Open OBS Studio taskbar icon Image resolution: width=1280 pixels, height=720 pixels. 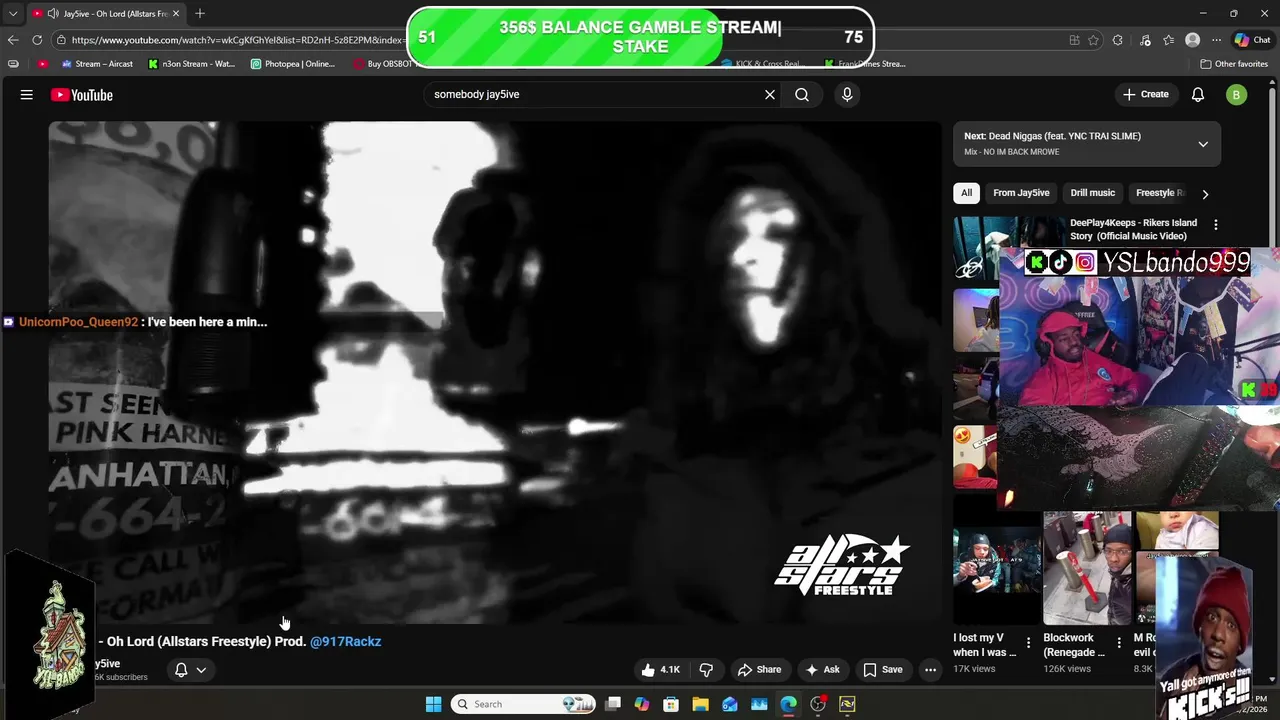coord(818,704)
